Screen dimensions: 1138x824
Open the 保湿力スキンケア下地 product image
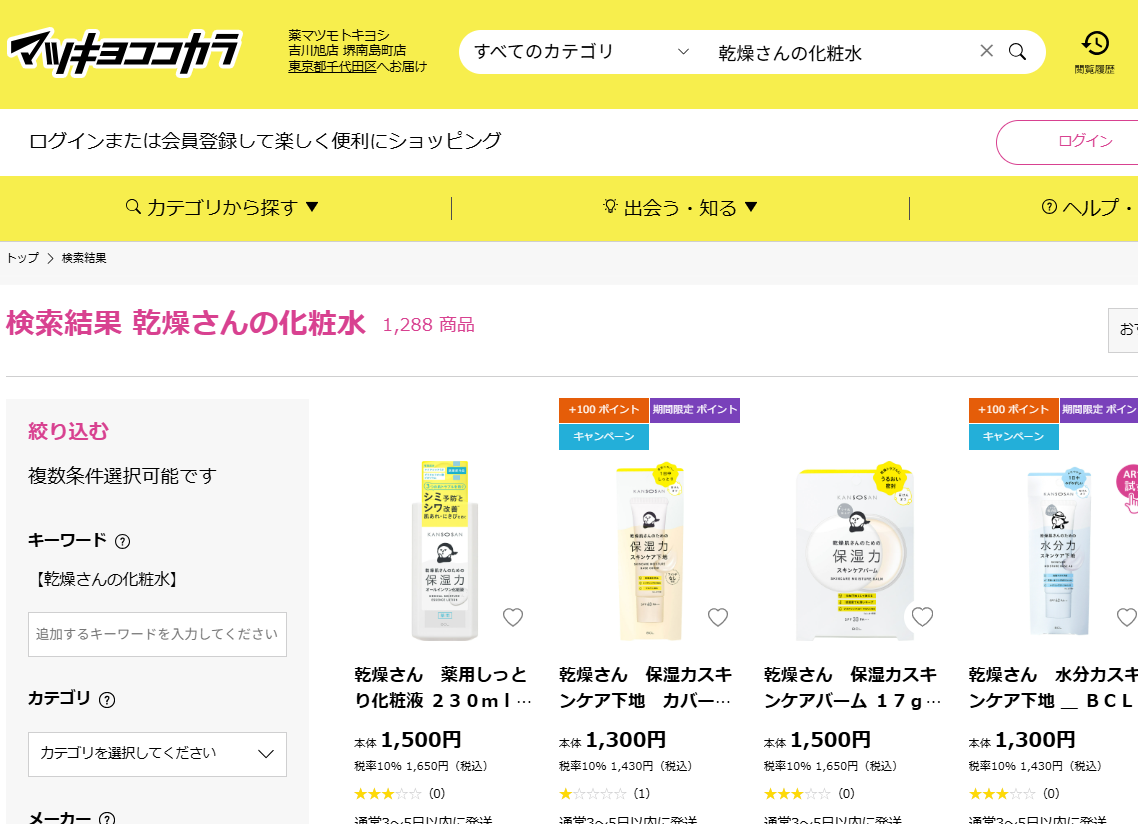tap(650, 551)
